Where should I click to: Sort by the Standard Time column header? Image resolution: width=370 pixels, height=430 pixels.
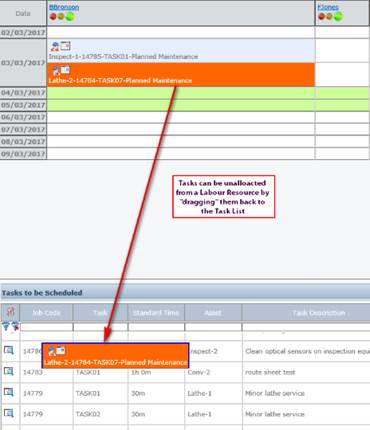(156, 313)
